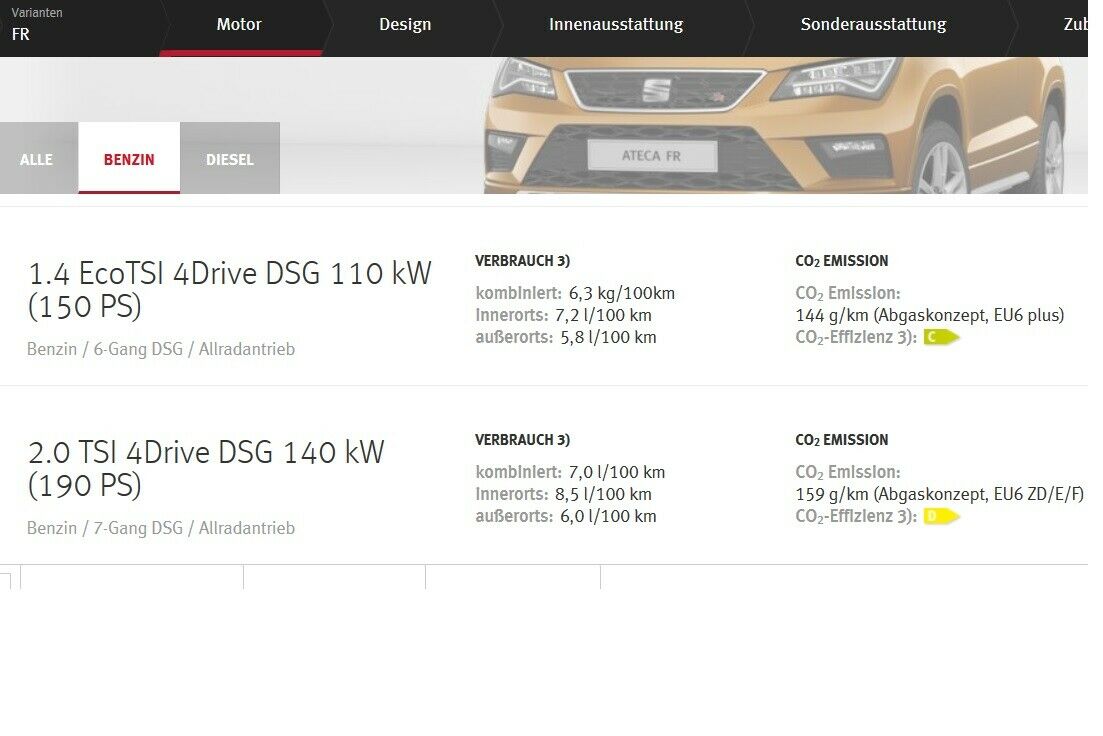The image size is (1103, 736).
Task: Open the Motor configuration step
Action: (239, 25)
